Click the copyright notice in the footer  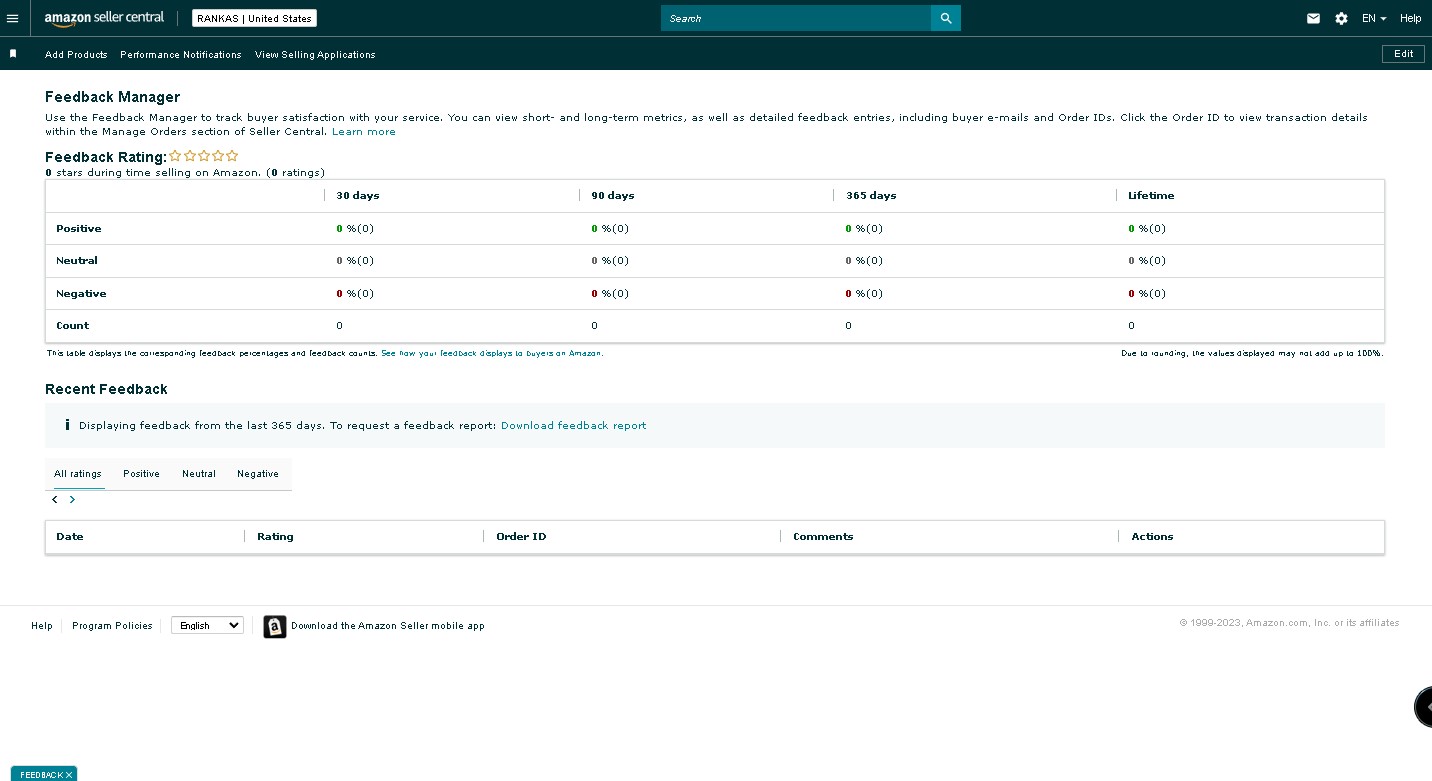[x=1289, y=623]
